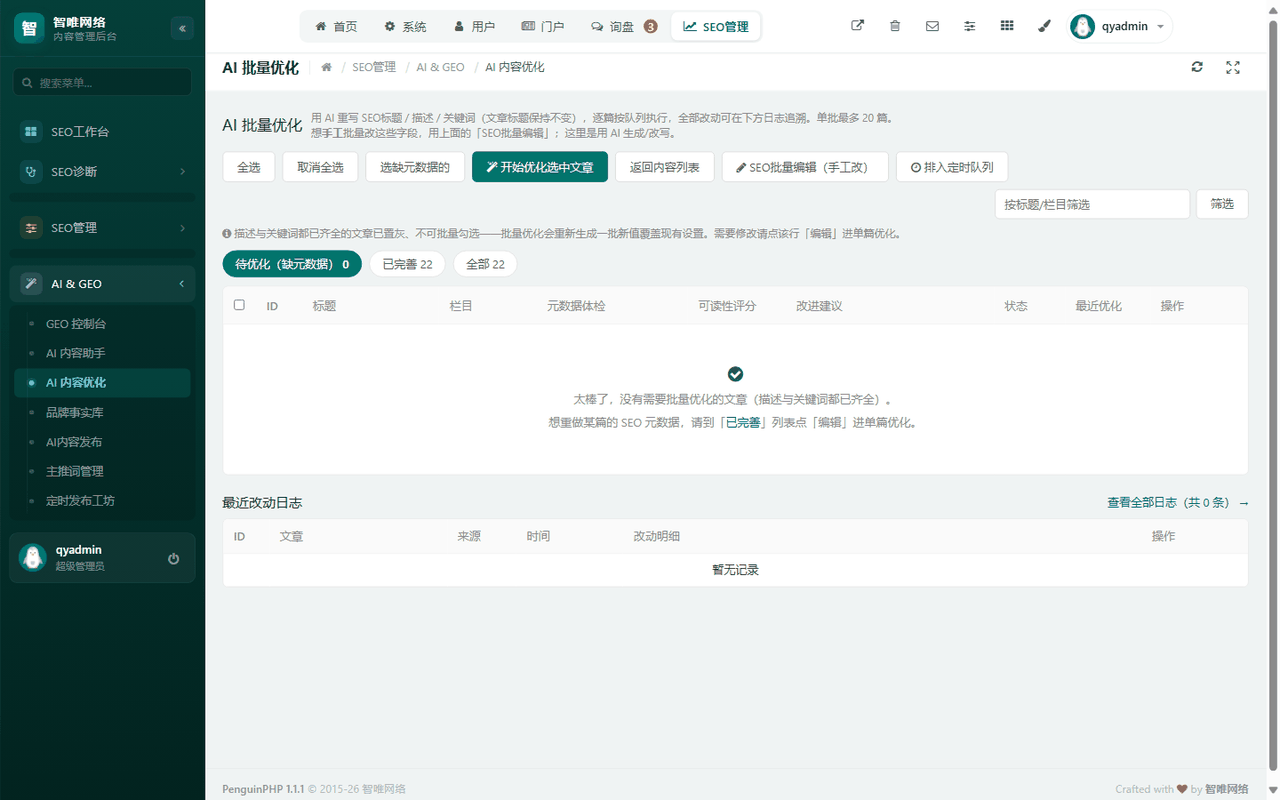The image size is (1280, 800).
Task: Click the 全选 button
Action: (x=249, y=167)
